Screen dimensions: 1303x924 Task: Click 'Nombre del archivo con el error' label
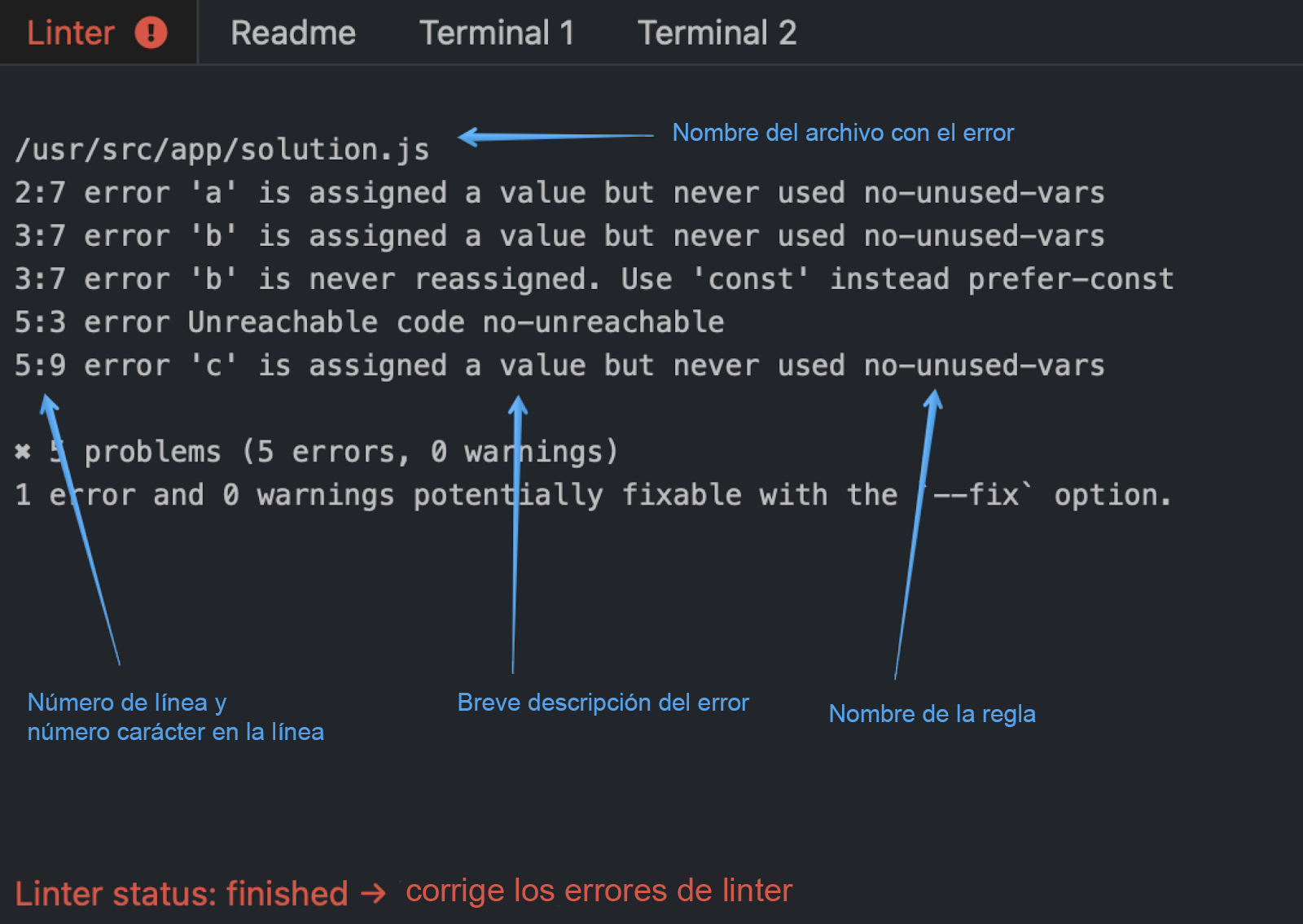(843, 133)
